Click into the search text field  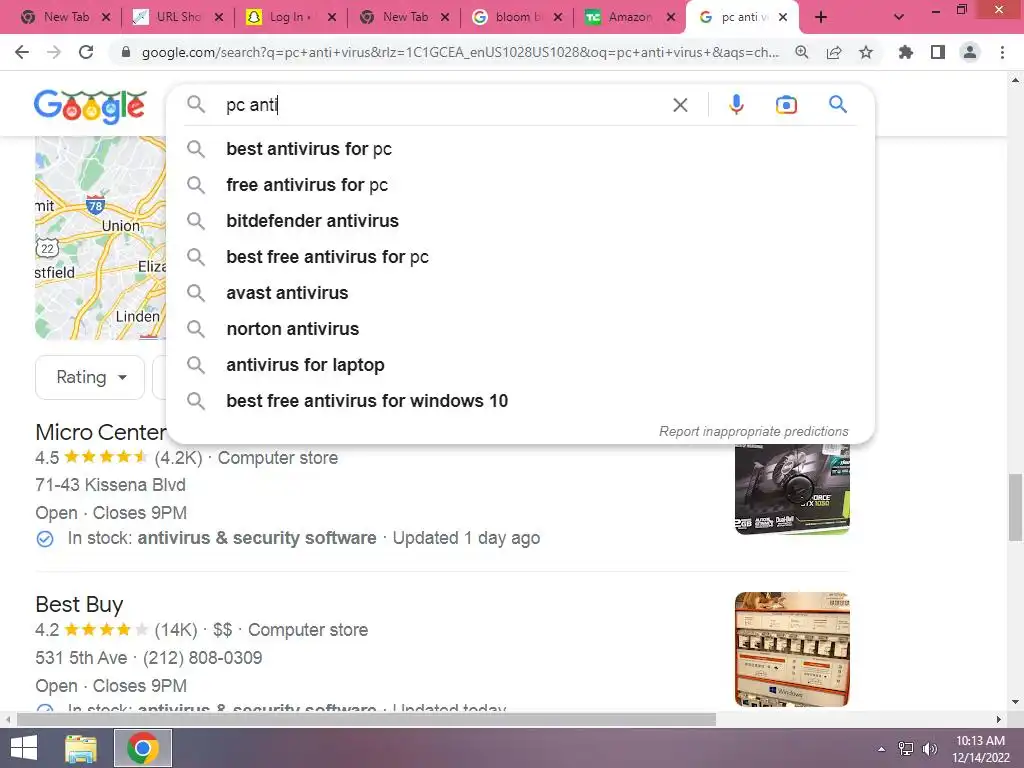click(x=444, y=104)
